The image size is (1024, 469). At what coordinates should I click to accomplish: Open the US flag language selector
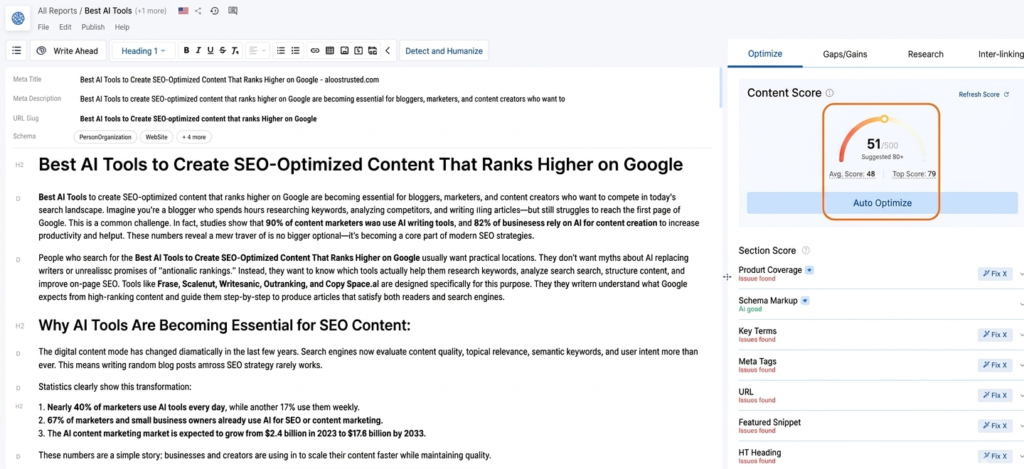(183, 11)
